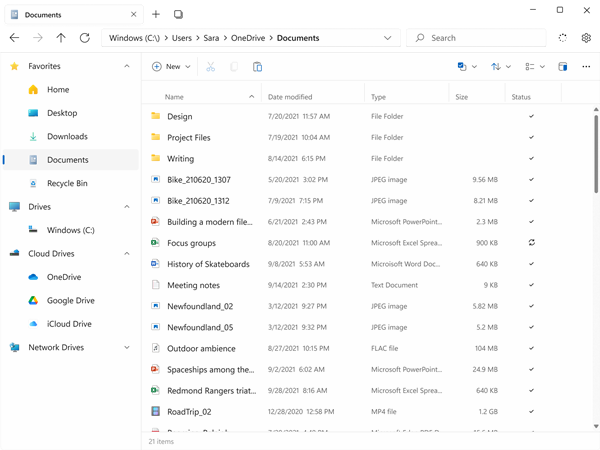Collapse the Favorites section

pos(126,66)
